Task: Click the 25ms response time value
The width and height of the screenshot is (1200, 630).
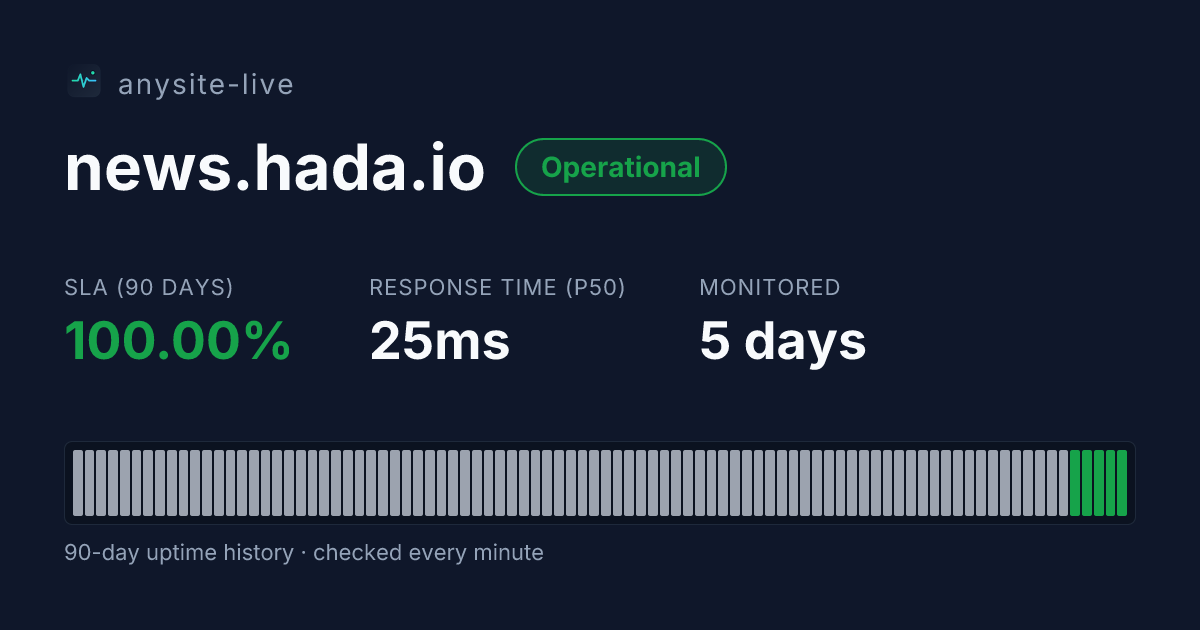Action: [440, 341]
